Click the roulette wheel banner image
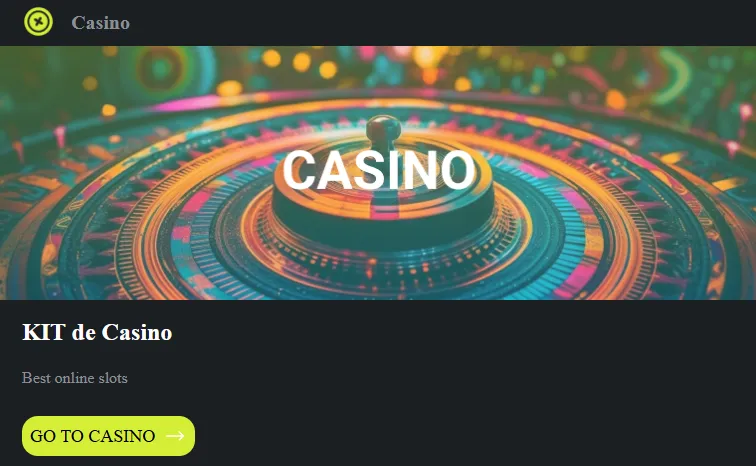Screen dimensions: 756x466 [x=378, y=173]
